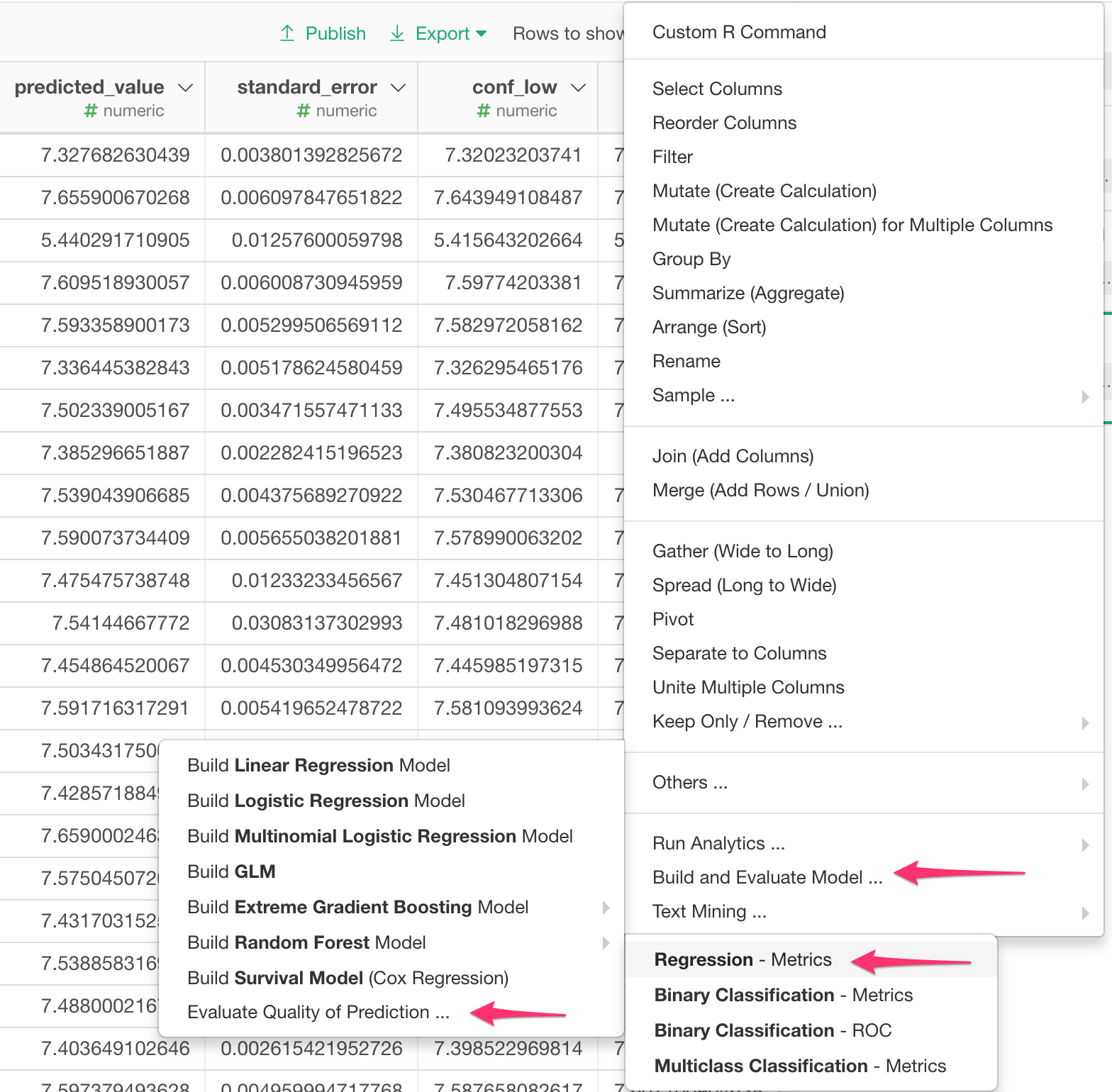Select Spread (Long to Wide)

(745, 585)
